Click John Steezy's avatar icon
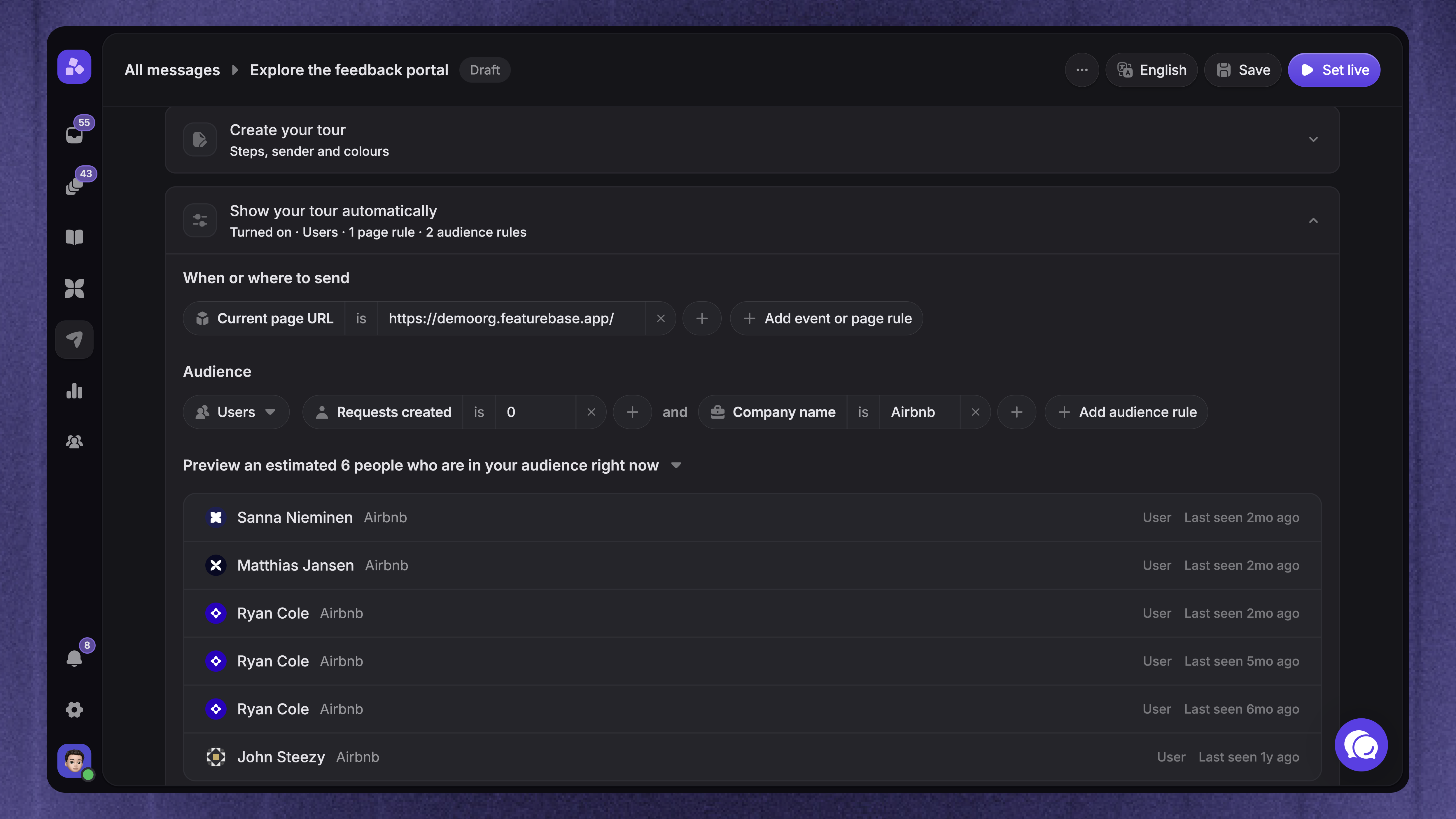This screenshot has height=819, width=1456. click(x=216, y=757)
